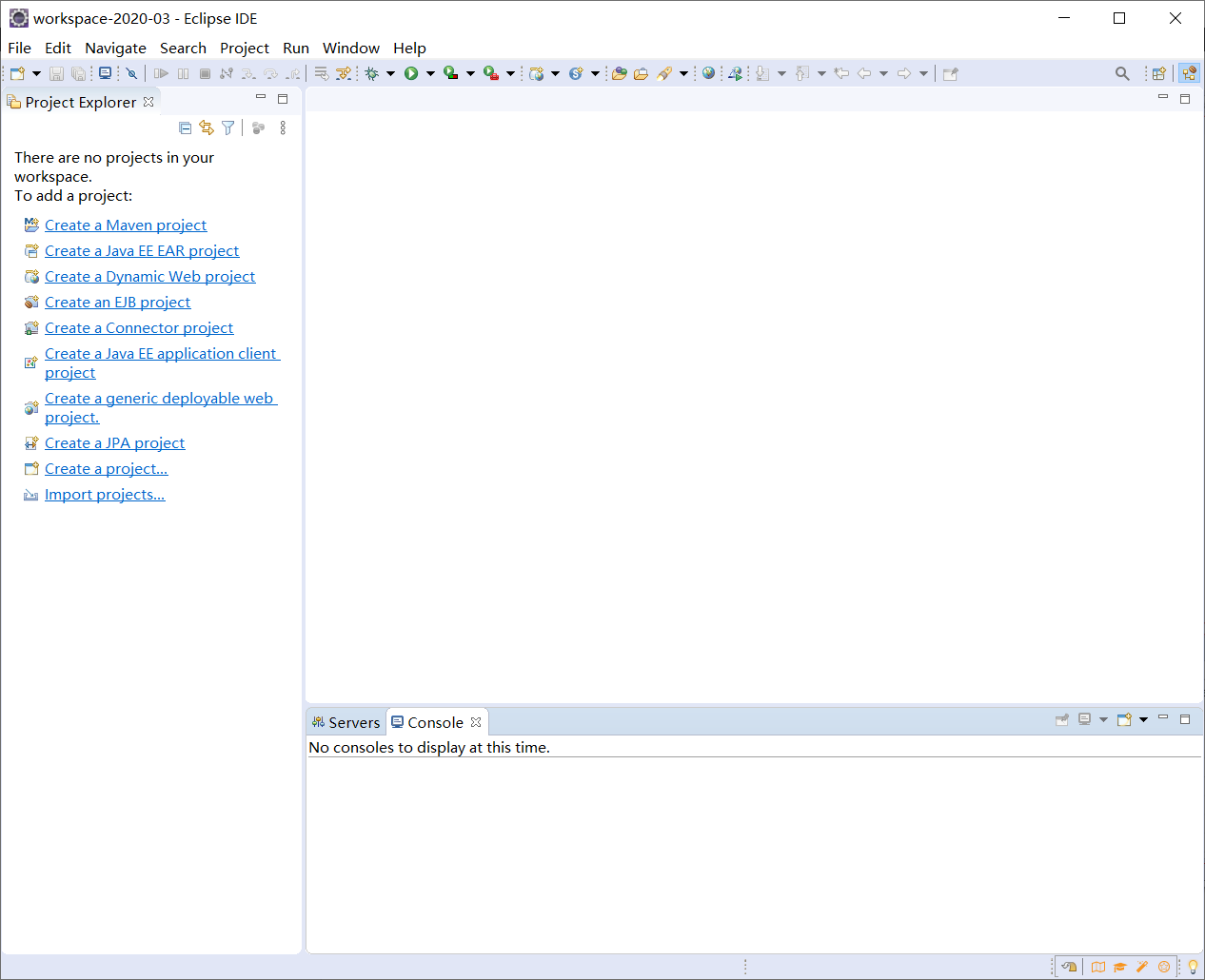Switch to the Servers tab

click(x=346, y=722)
